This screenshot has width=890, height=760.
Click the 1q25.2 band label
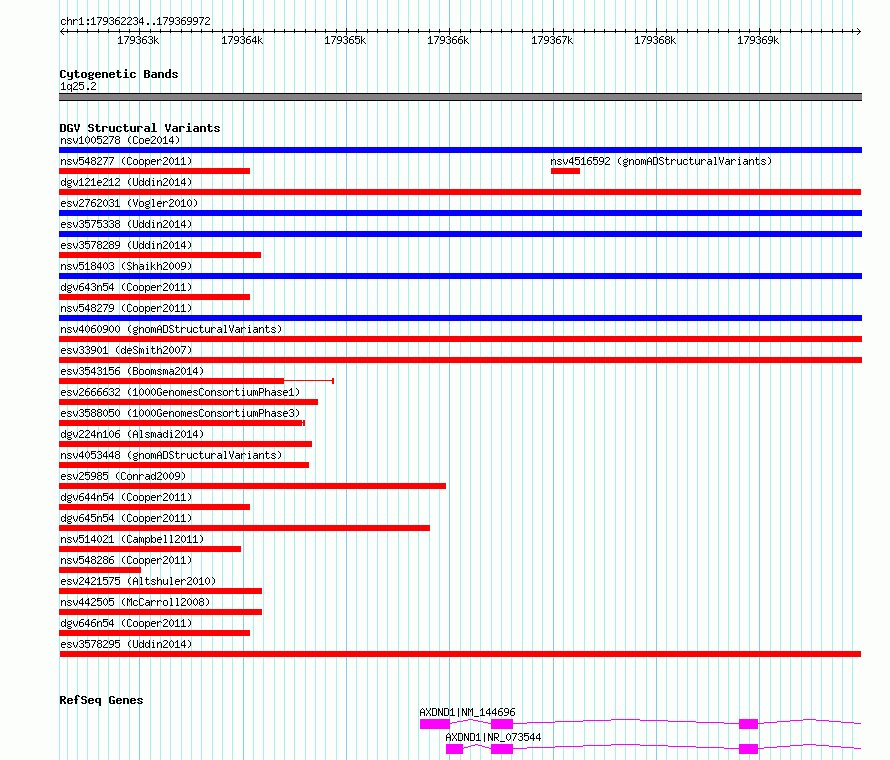(x=78, y=86)
